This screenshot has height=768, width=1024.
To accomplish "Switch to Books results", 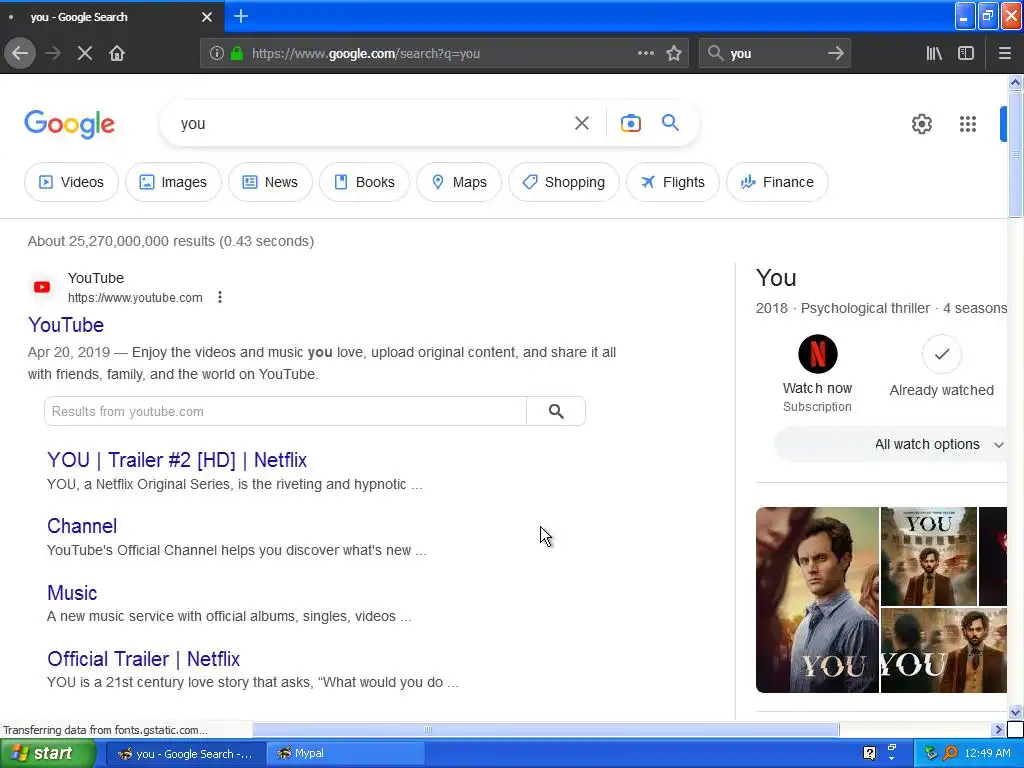I will point(364,182).
